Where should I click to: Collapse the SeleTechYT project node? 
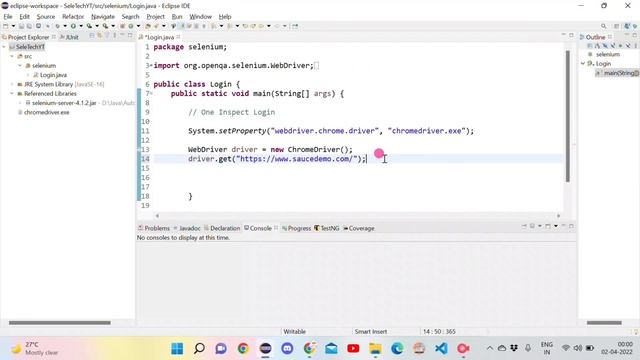coord(4,47)
